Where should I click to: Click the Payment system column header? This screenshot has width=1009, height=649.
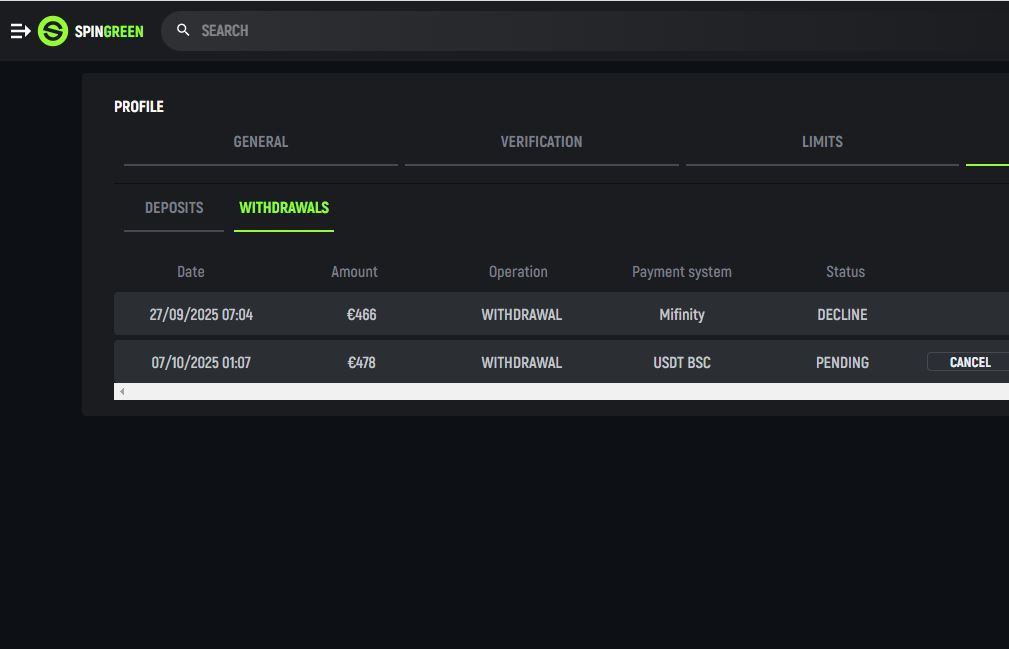[x=682, y=272]
